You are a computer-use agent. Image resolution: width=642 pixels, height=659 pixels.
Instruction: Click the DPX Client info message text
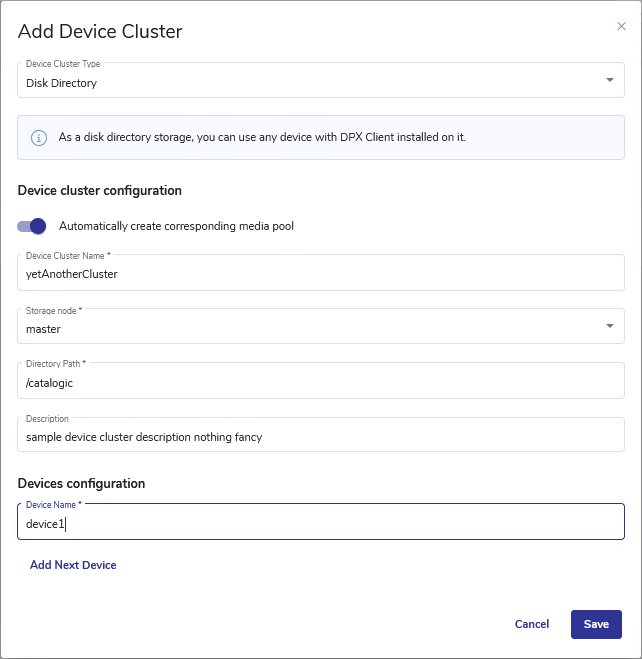point(262,137)
